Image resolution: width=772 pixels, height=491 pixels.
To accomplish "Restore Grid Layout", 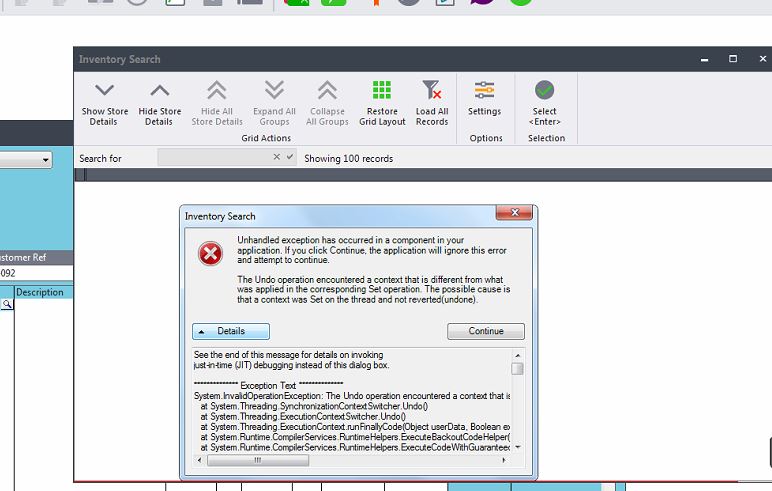I will pos(382,92).
